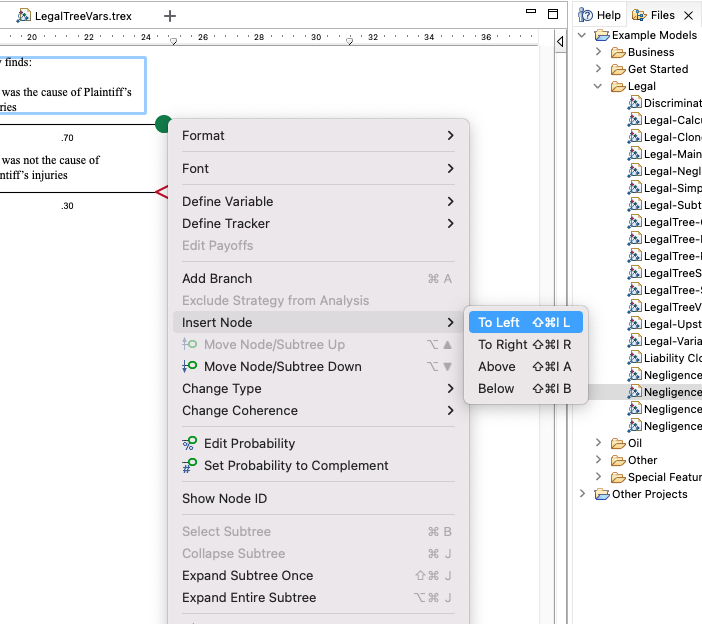Click the green chance node circle
Screen dimensions: 702x624
[x=163, y=124]
